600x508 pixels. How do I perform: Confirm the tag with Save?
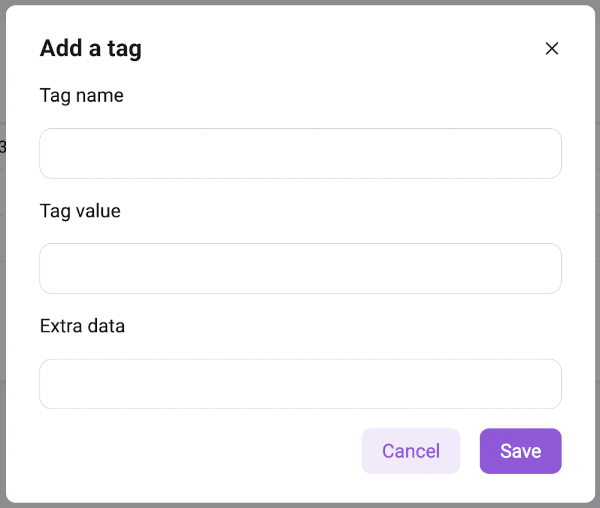(520, 451)
